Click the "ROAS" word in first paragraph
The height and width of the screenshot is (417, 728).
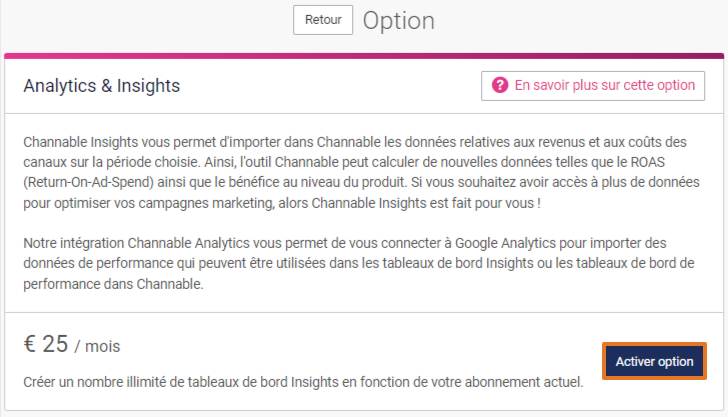648,162
